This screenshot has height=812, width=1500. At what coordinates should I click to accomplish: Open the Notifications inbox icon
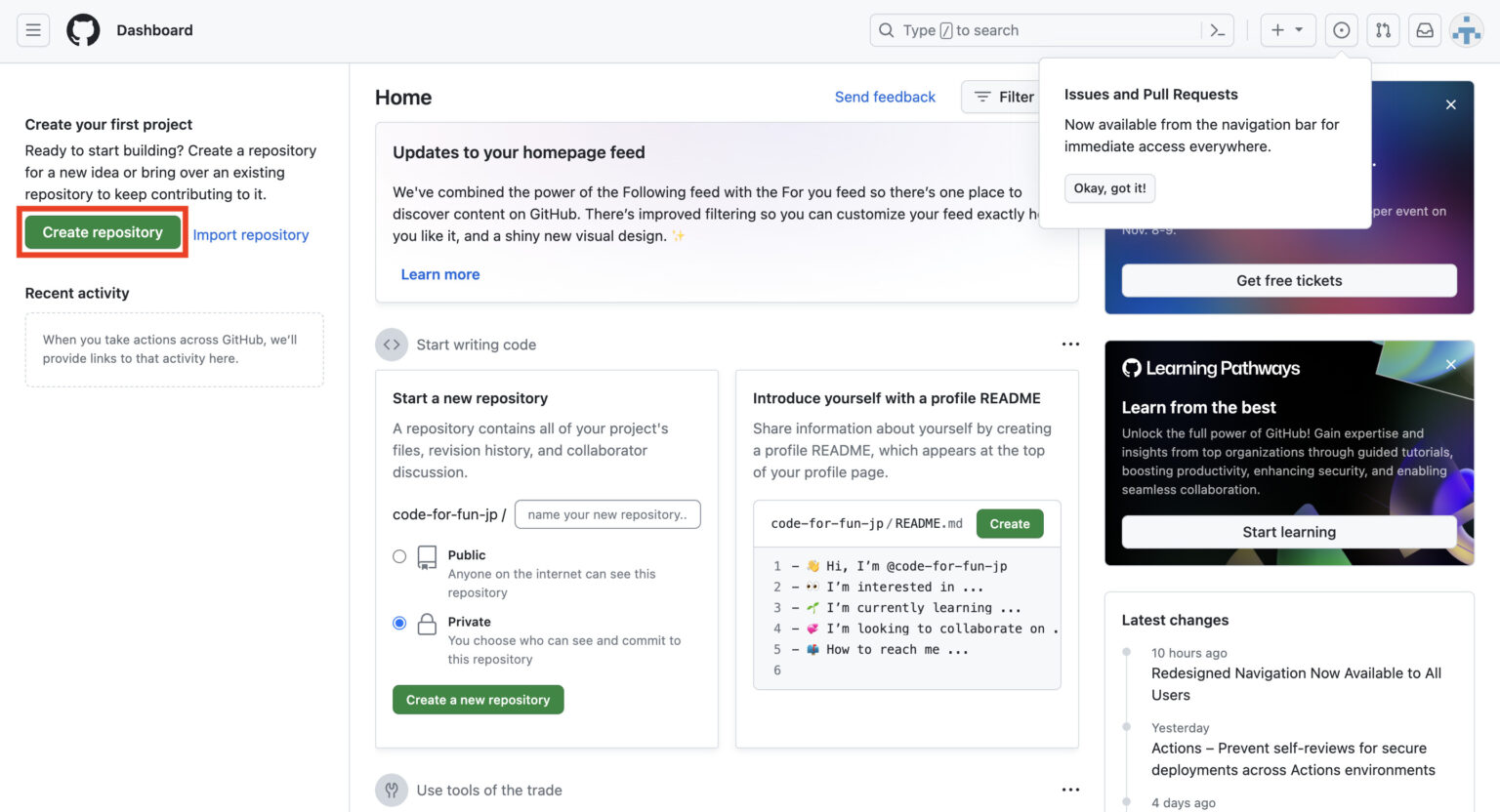pos(1425,30)
